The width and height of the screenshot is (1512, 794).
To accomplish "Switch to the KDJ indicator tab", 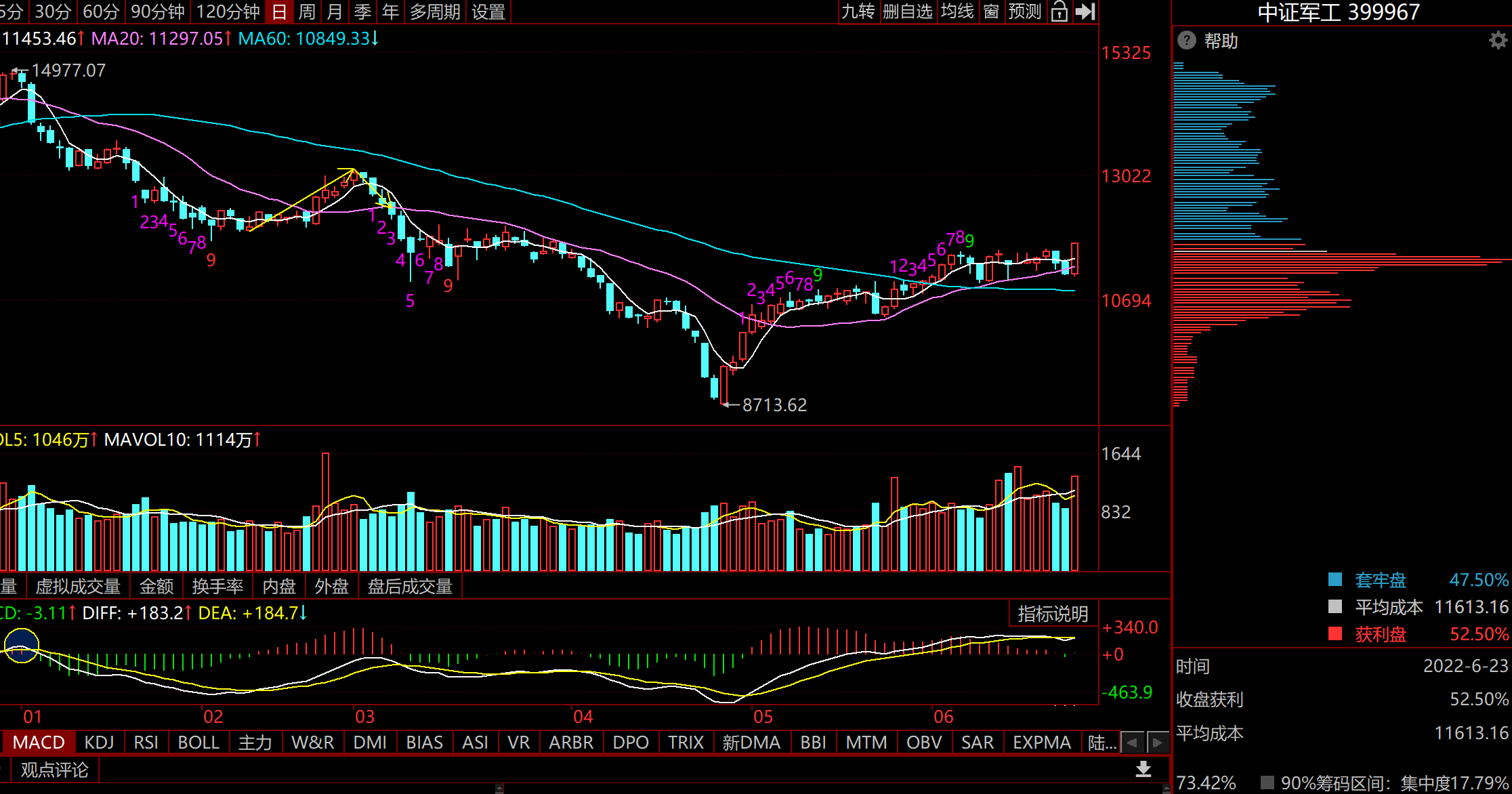I will pos(99,743).
